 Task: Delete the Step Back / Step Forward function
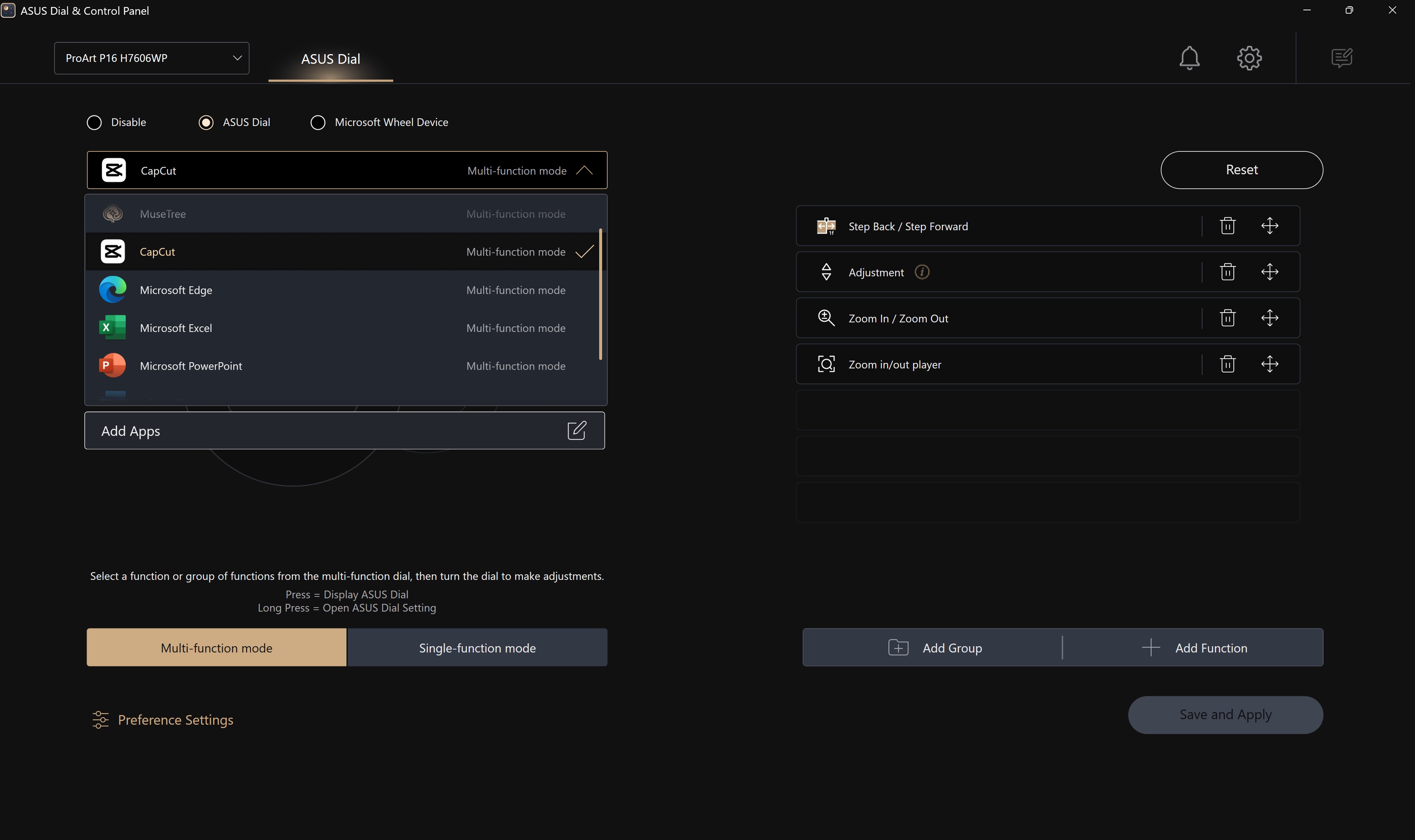(x=1227, y=226)
